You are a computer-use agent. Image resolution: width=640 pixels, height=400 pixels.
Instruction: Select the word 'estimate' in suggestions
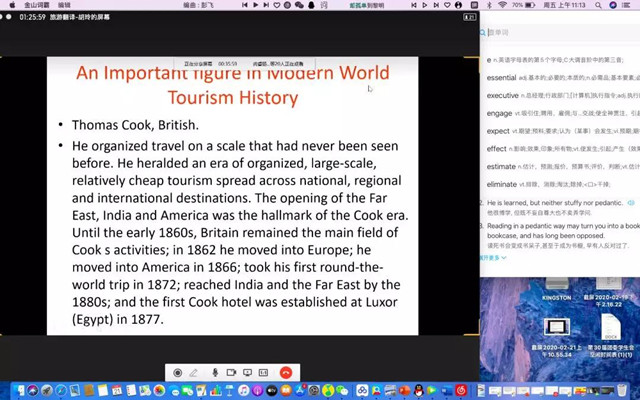click(x=501, y=167)
